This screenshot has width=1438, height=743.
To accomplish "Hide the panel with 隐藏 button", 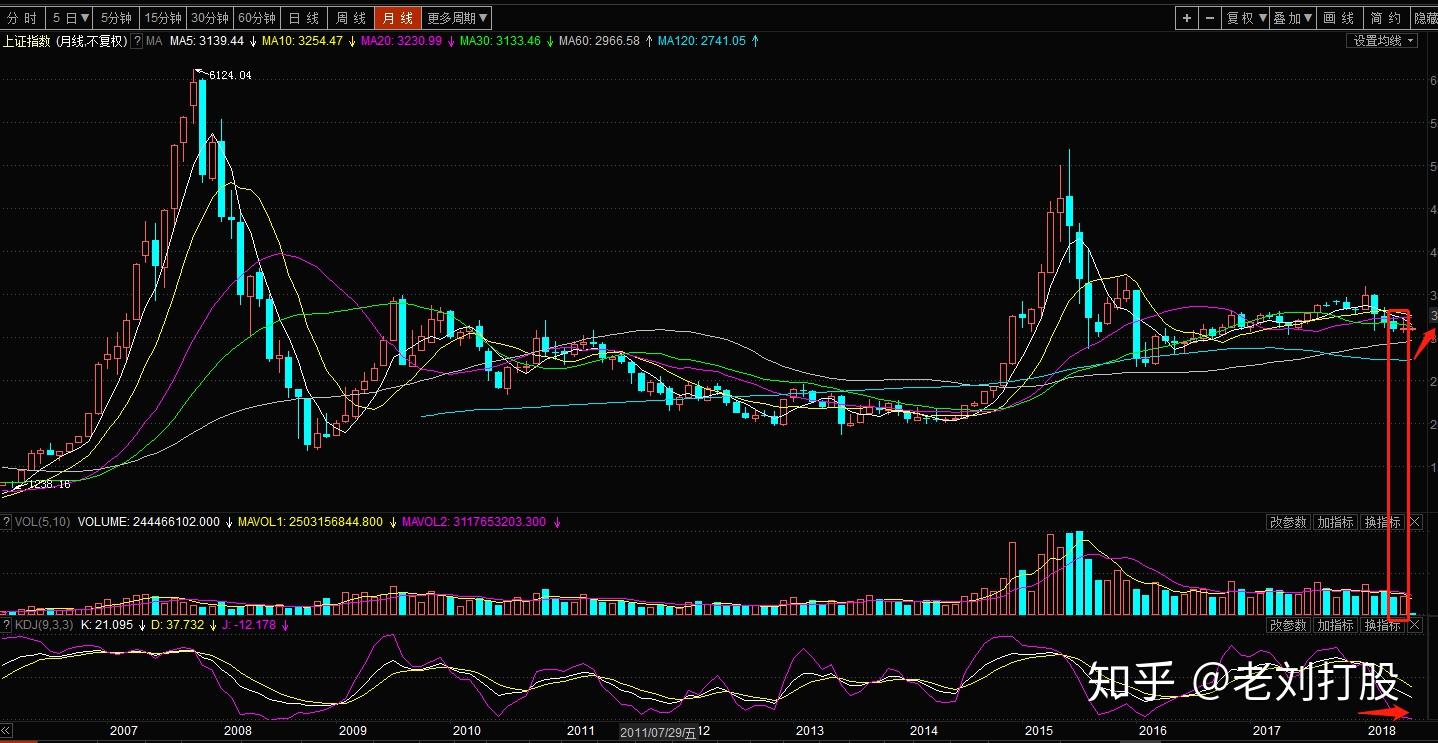I will (x=1424, y=18).
